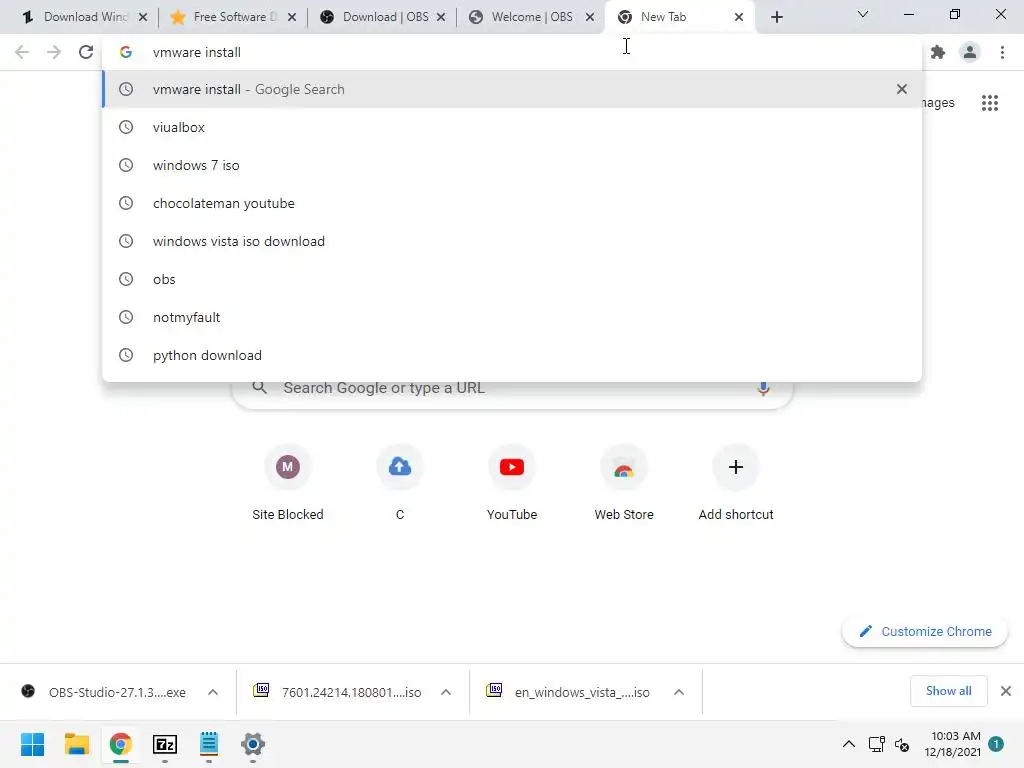Expand options for OBS-Studio exe download
Image resolution: width=1024 pixels, height=768 pixels.
[213, 692]
